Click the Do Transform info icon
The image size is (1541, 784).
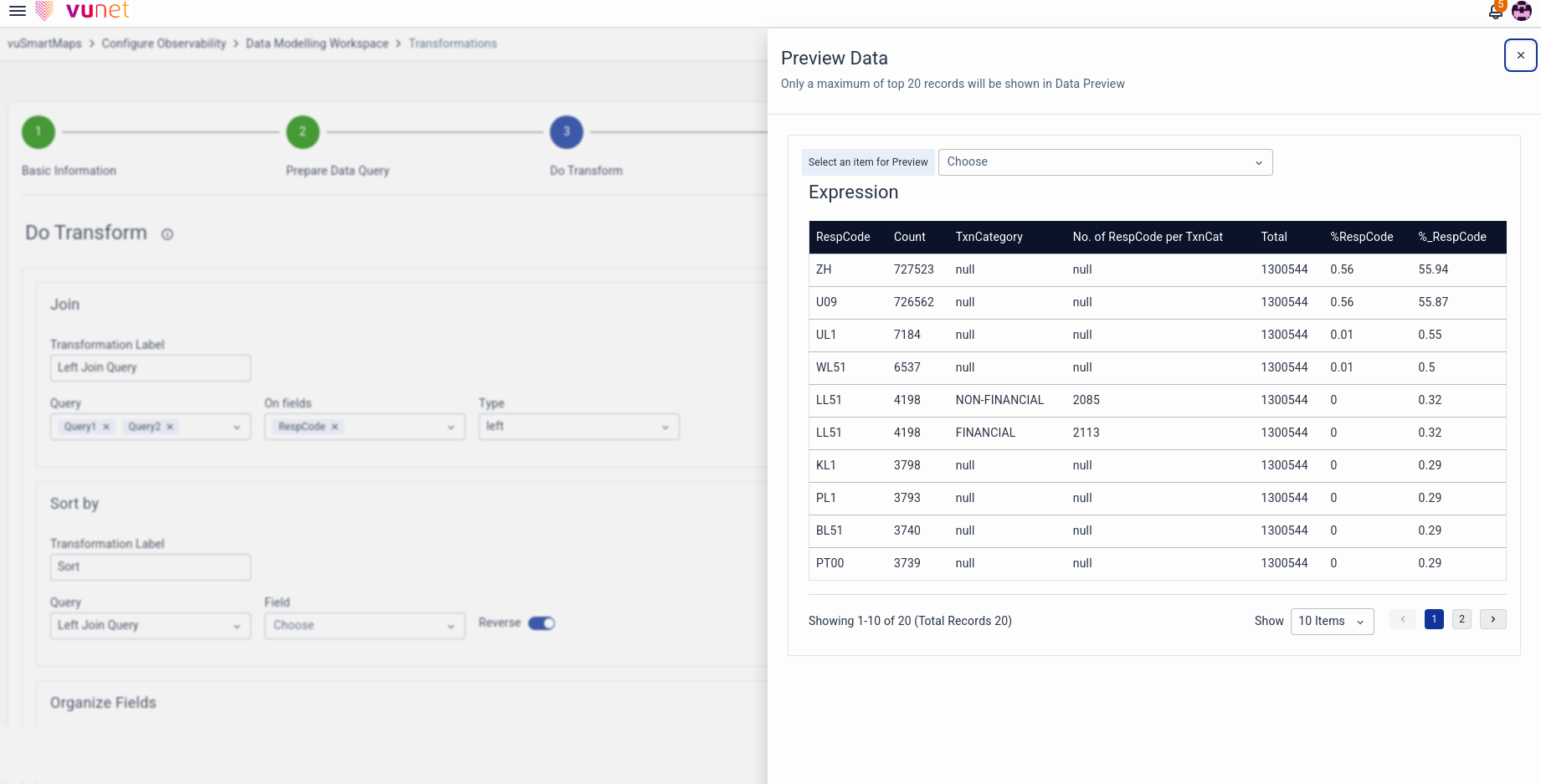[x=167, y=234]
